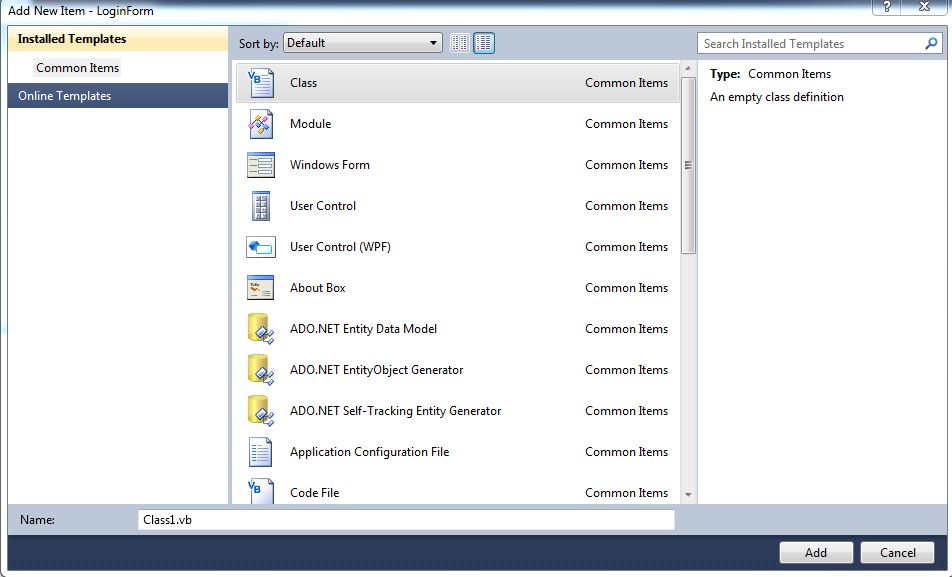Select the About Box template icon
Image resolution: width=952 pixels, height=577 pixels.
261,288
